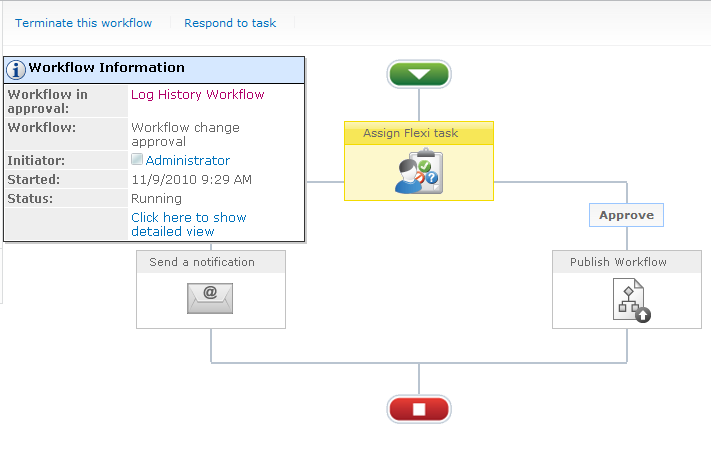The image size is (711, 449).
Task: Click the green workflow start icon
Action: click(419, 74)
